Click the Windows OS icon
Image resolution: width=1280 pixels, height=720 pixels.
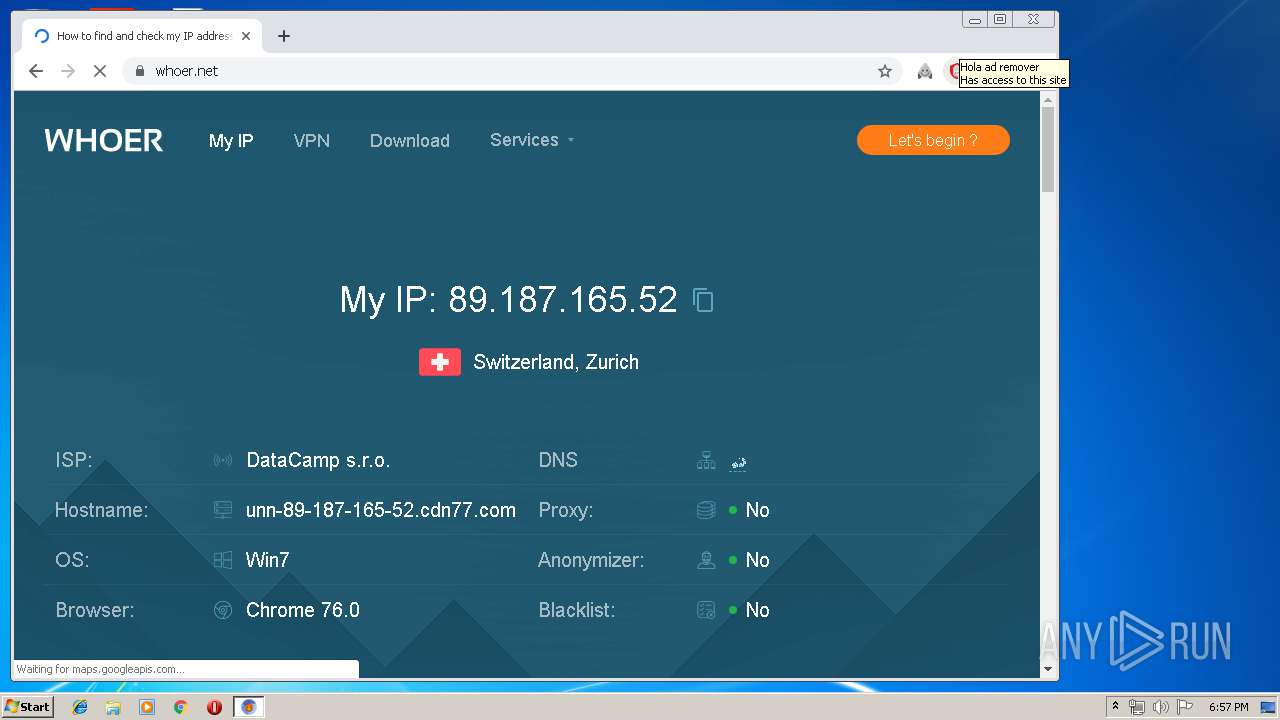pos(223,560)
